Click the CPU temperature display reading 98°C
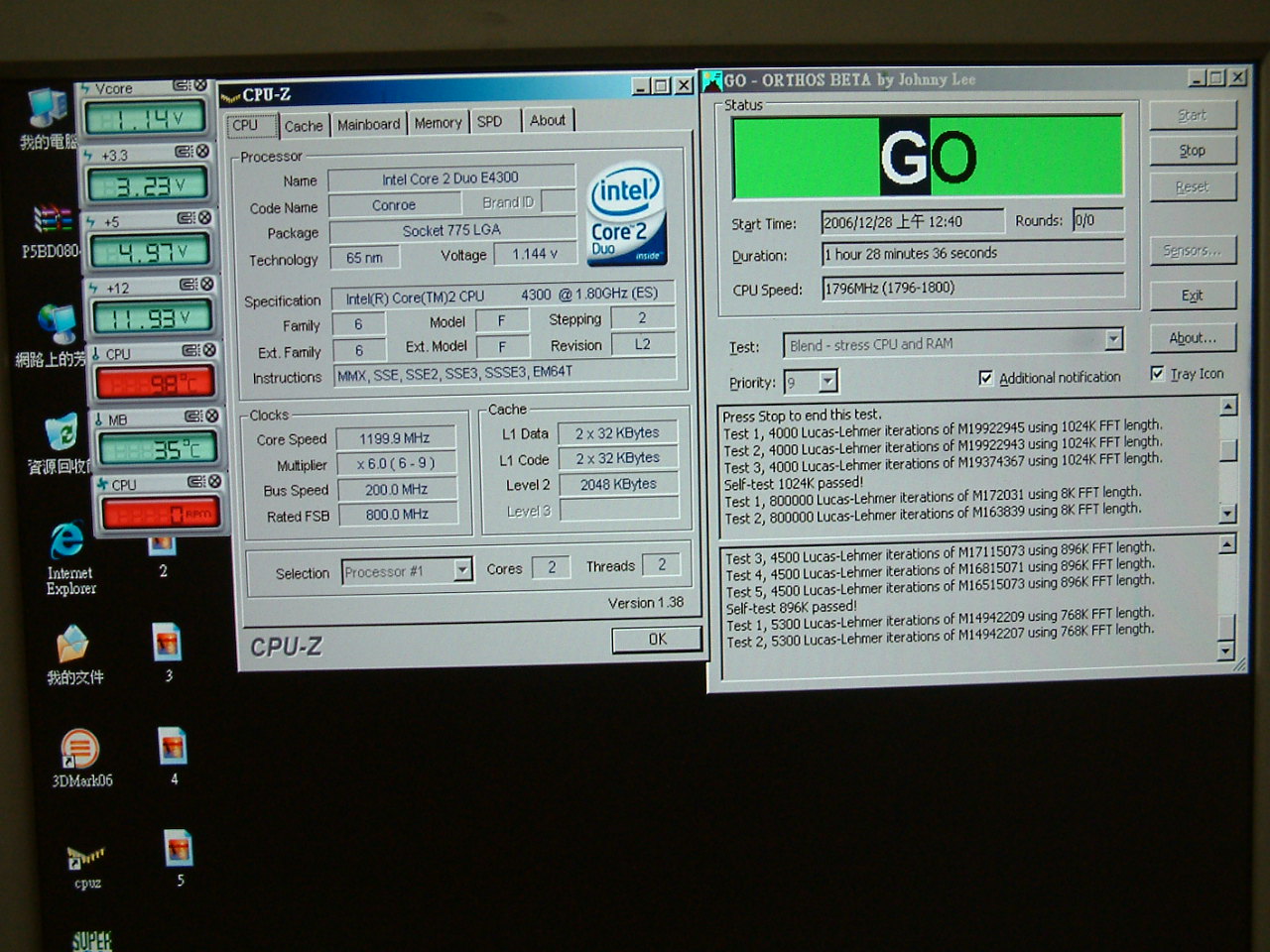 click(154, 383)
